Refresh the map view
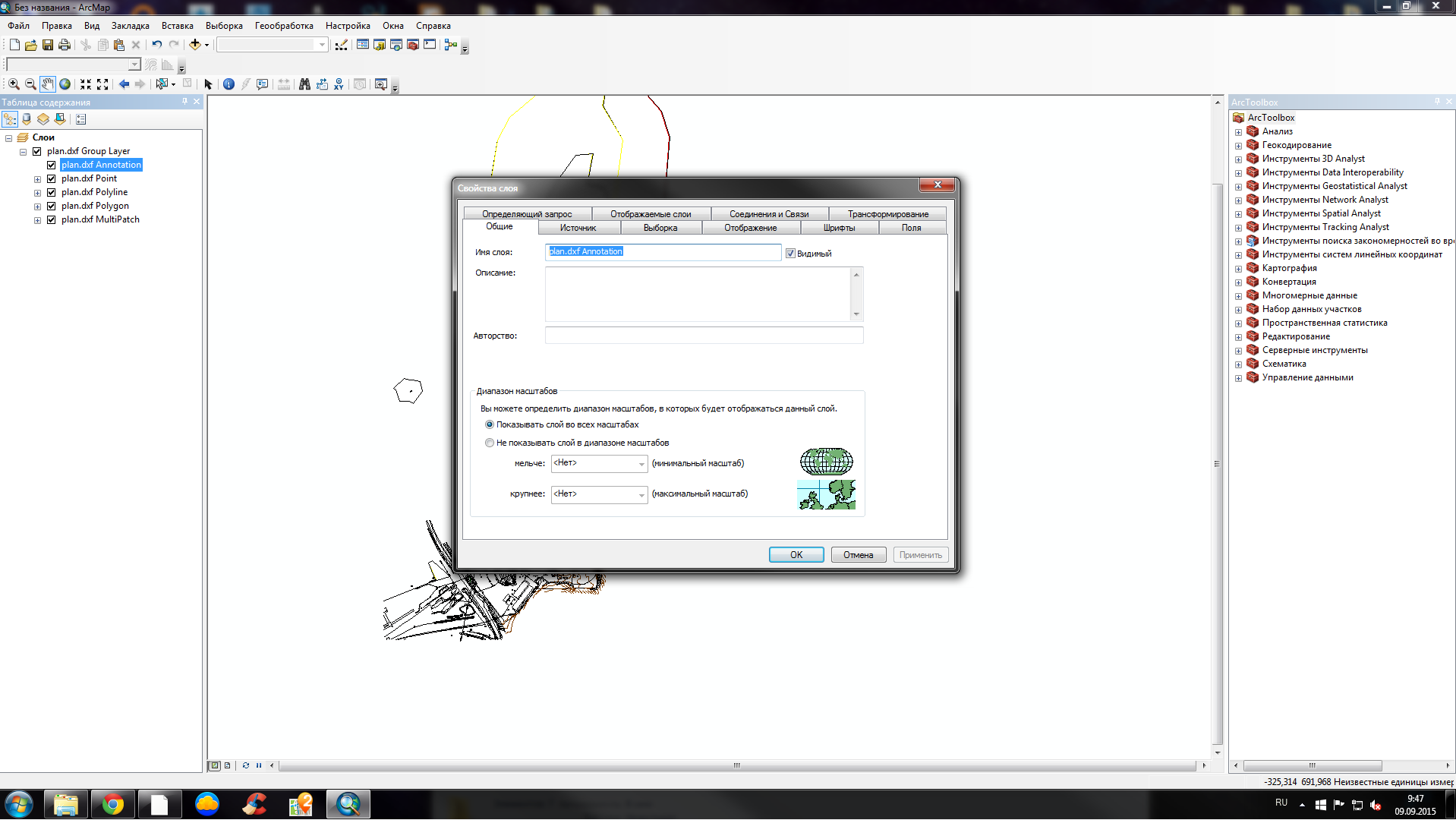The height and width of the screenshot is (820, 1456). 245,765
